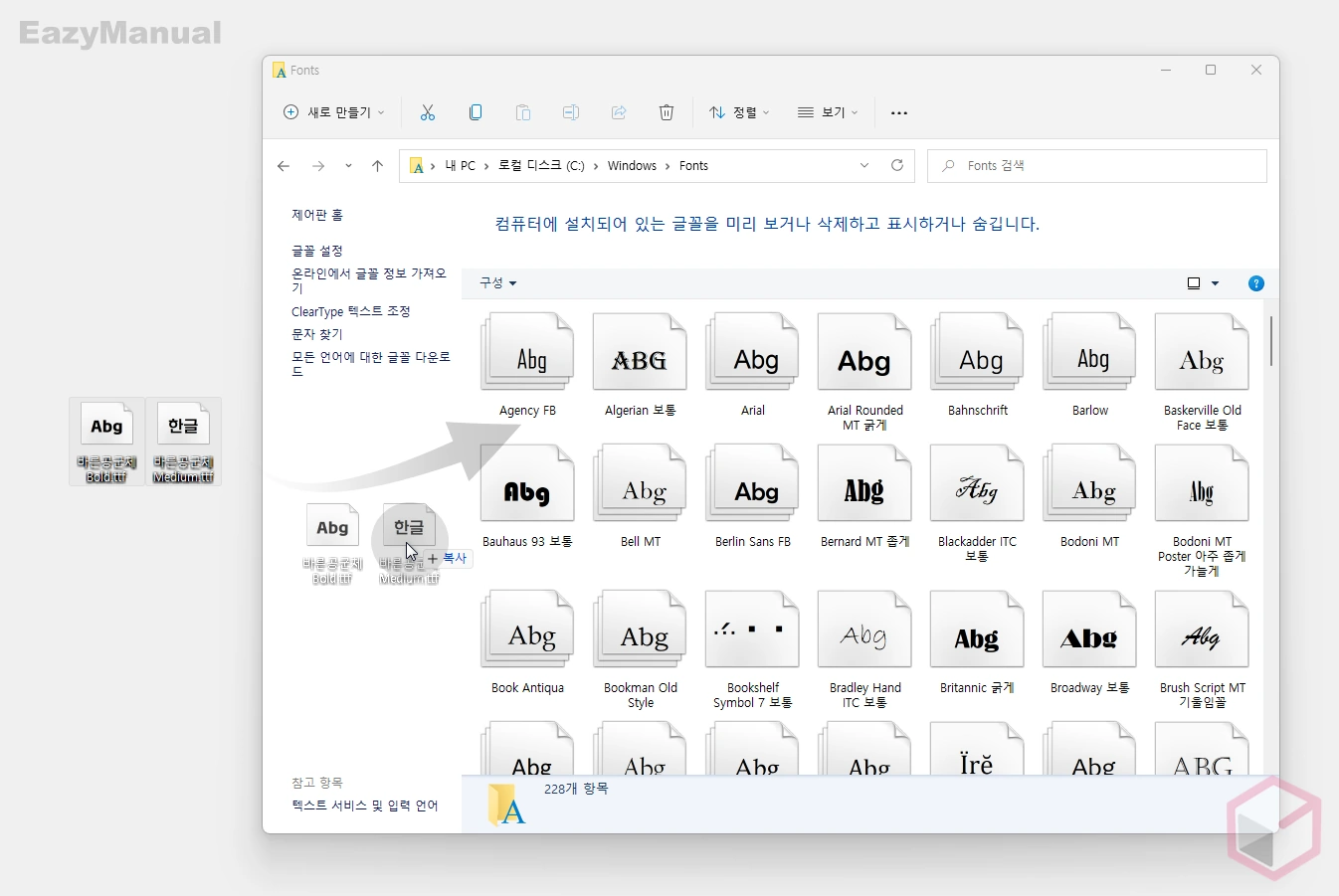This screenshot has width=1339, height=896.
Task: Click the Share icon in toolbar
Action: [x=619, y=112]
